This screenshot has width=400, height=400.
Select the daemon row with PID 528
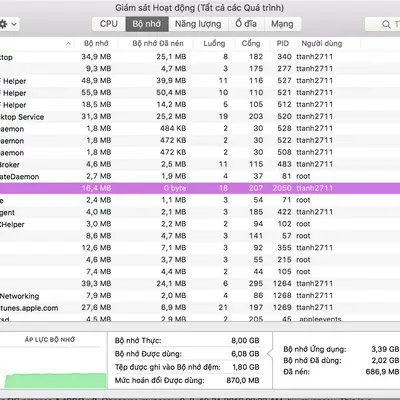(x=200, y=128)
